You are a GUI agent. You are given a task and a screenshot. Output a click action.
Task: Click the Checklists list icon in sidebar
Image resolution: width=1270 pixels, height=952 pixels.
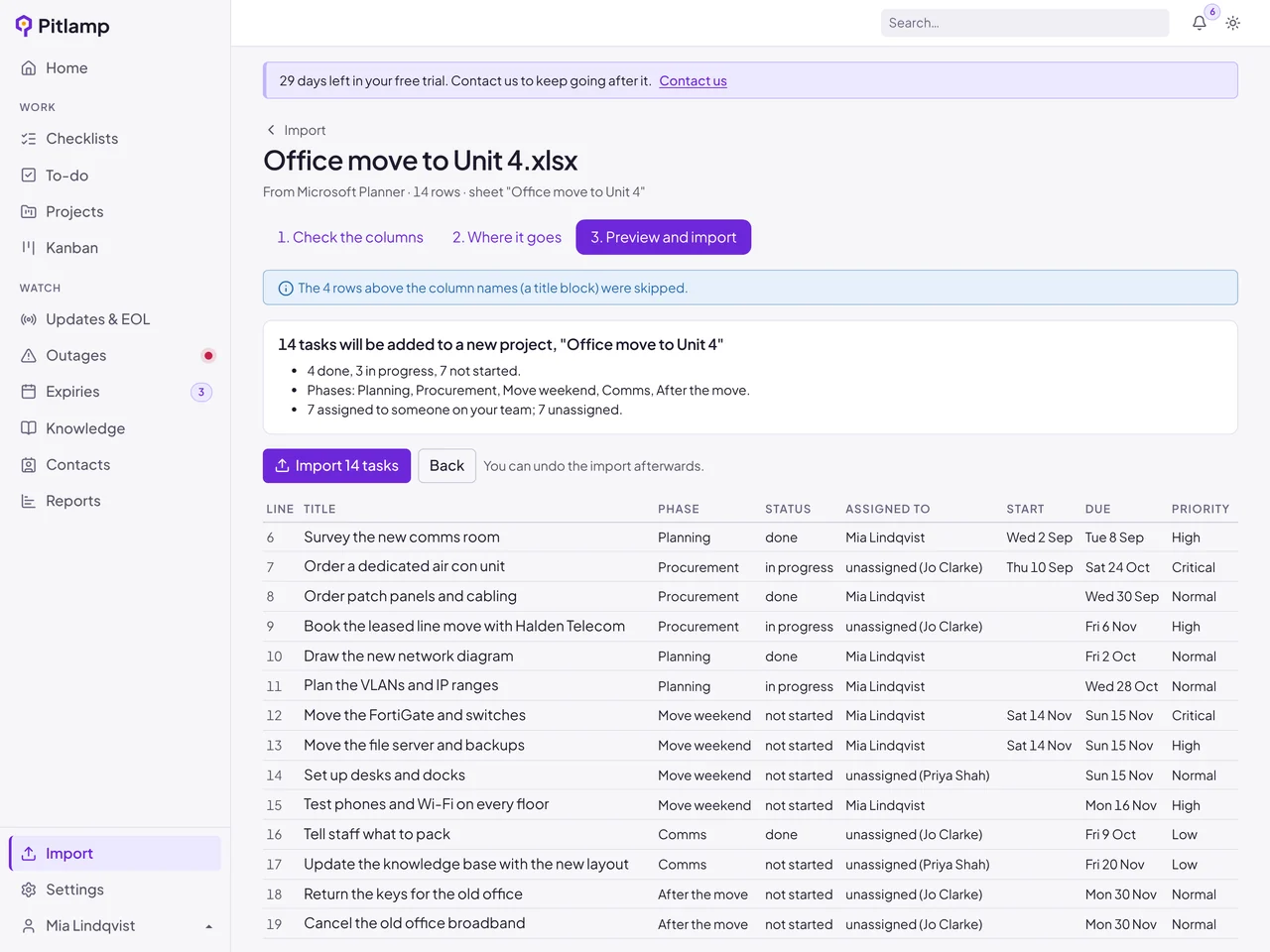(29, 139)
